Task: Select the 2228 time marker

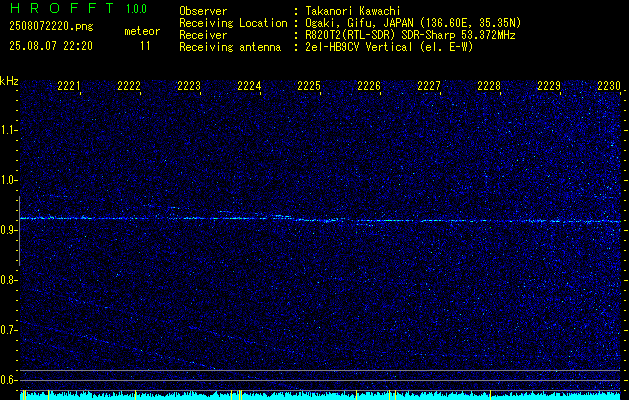Action: pyautogui.click(x=489, y=86)
